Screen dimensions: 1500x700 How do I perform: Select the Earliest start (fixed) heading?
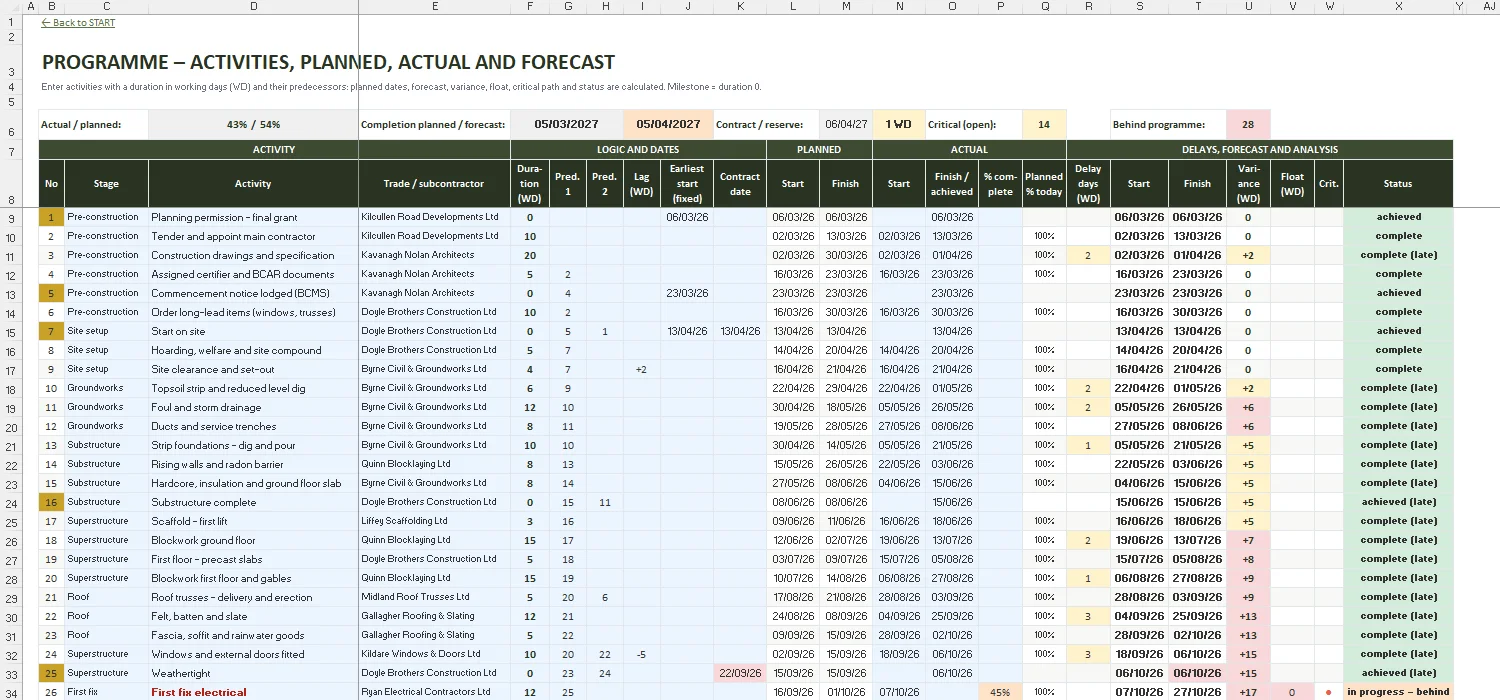tap(687, 184)
